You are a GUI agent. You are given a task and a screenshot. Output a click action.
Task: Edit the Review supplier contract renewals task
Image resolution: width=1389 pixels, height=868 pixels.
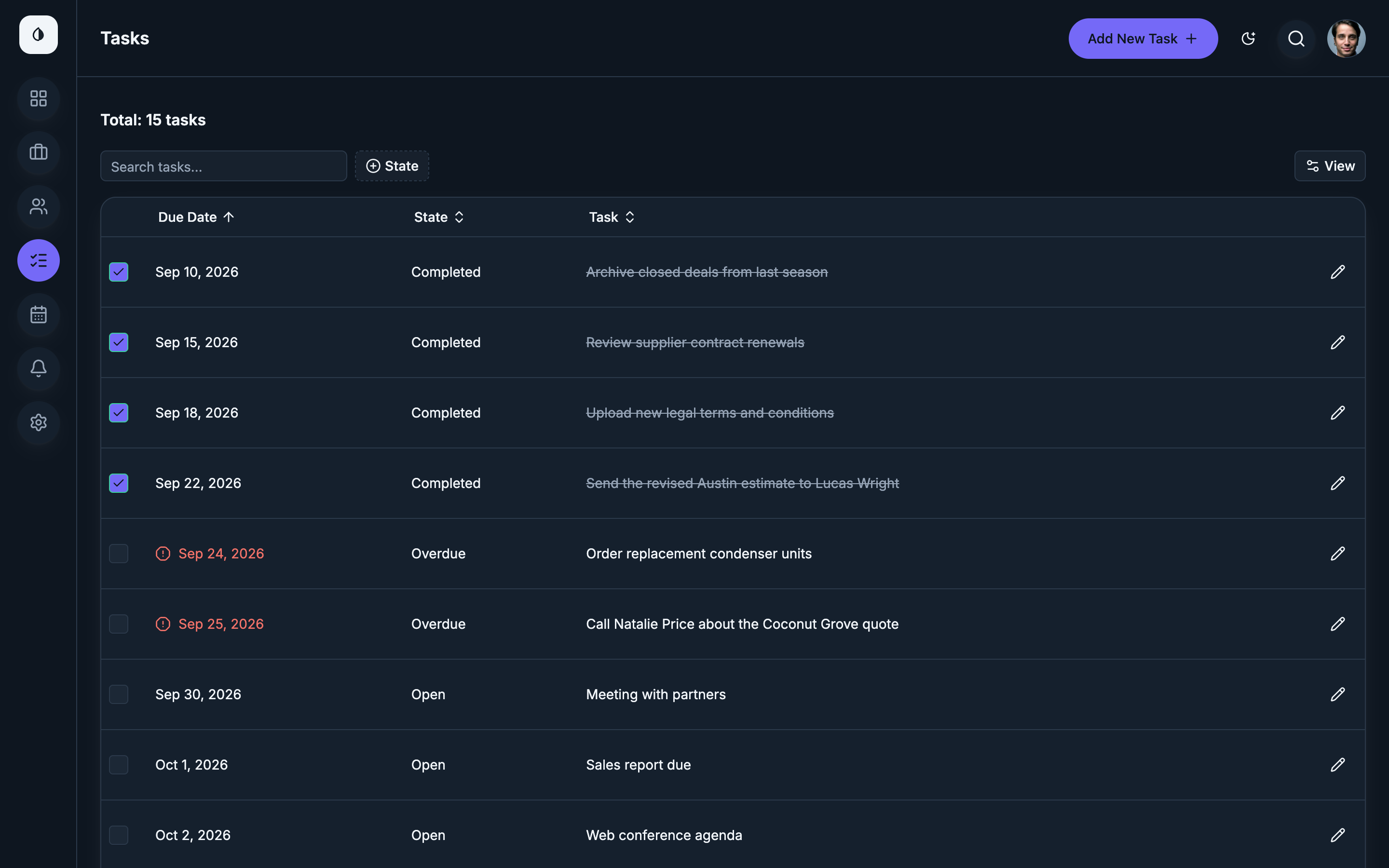click(x=1337, y=343)
